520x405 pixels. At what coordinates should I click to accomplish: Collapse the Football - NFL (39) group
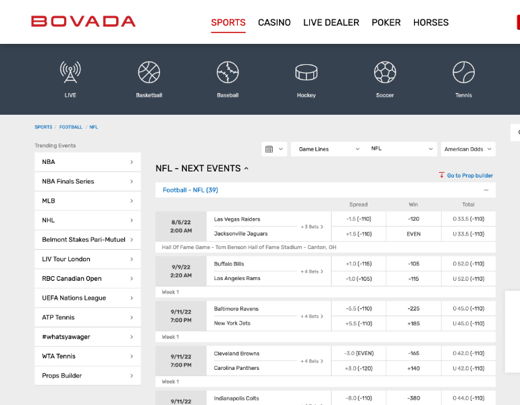click(x=486, y=190)
